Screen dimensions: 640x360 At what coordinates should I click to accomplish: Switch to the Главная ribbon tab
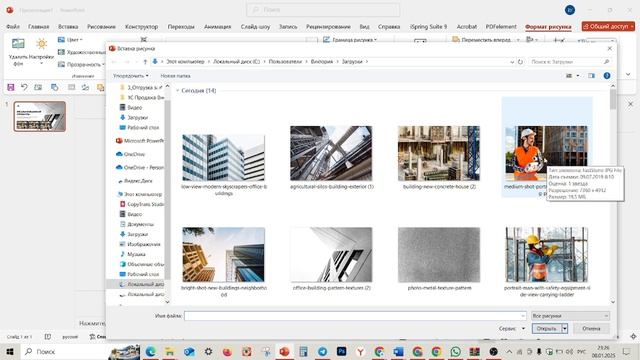click(x=38, y=27)
